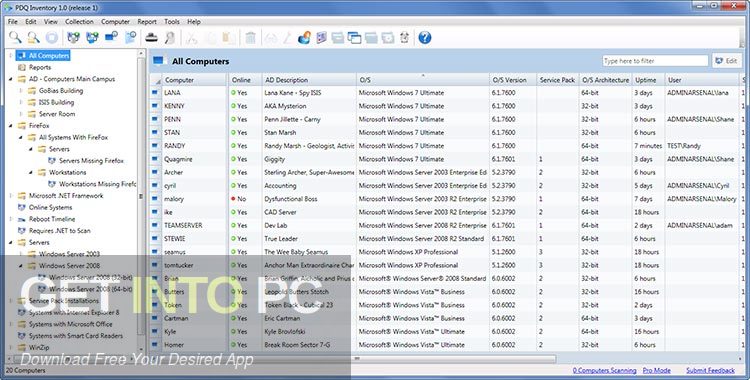The image size is (750, 380).
Task: Click the round stop scan icon
Action: [x=52, y=37]
